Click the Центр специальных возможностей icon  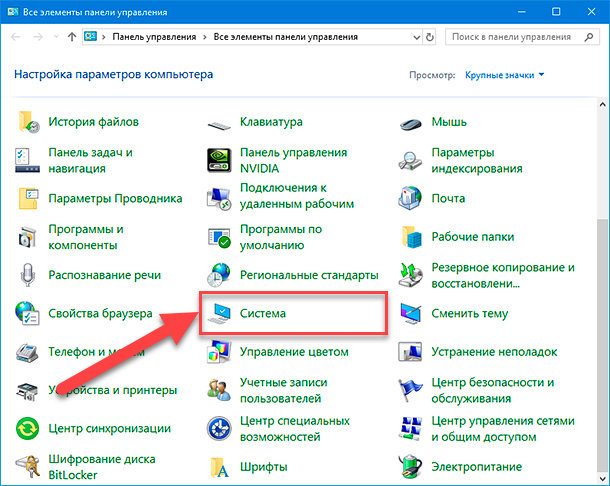(219, 428)
